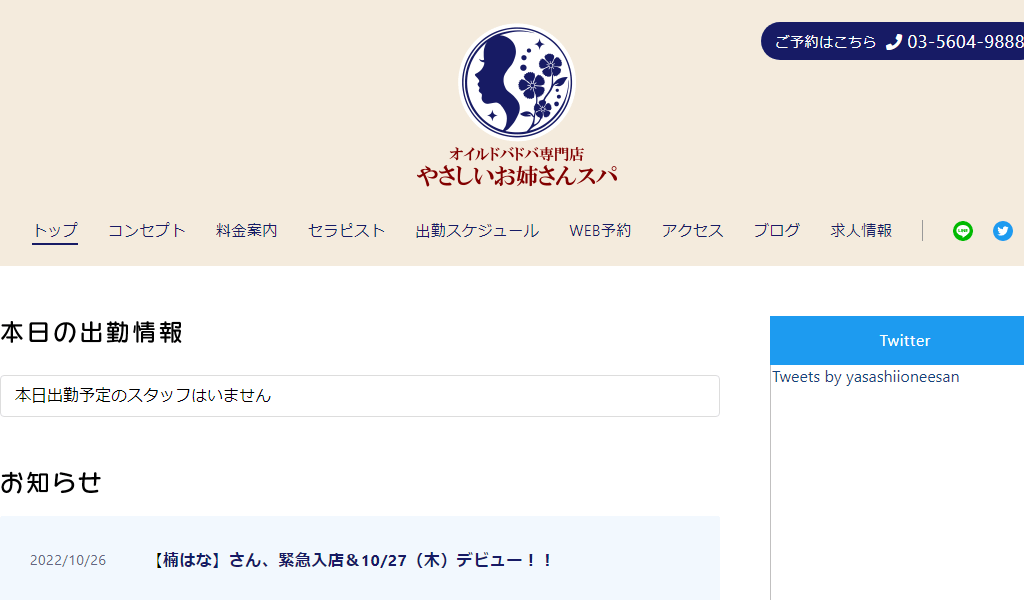This screenshot has height=600, width=1024.
Task: Open Tweets by yasashiioneesan link
Action: point(865,377)
